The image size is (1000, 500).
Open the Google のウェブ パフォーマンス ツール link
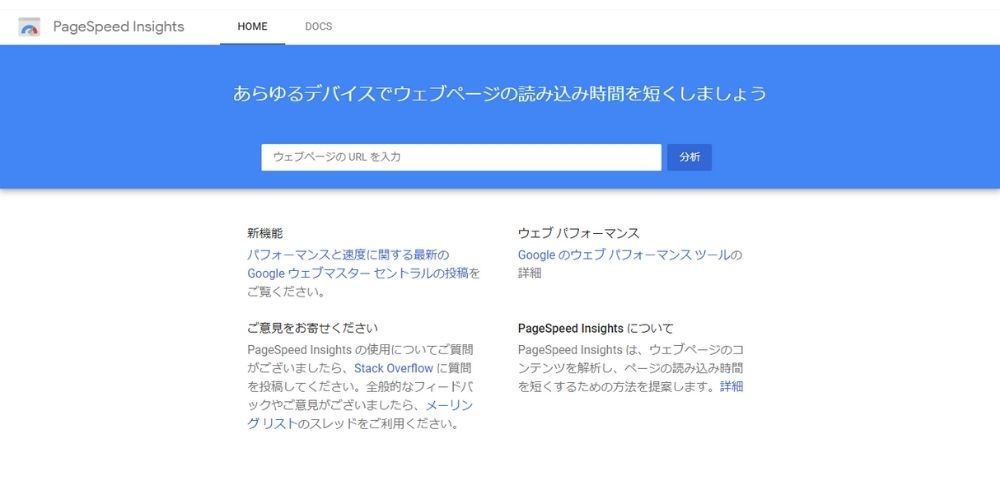pos(624,255)
